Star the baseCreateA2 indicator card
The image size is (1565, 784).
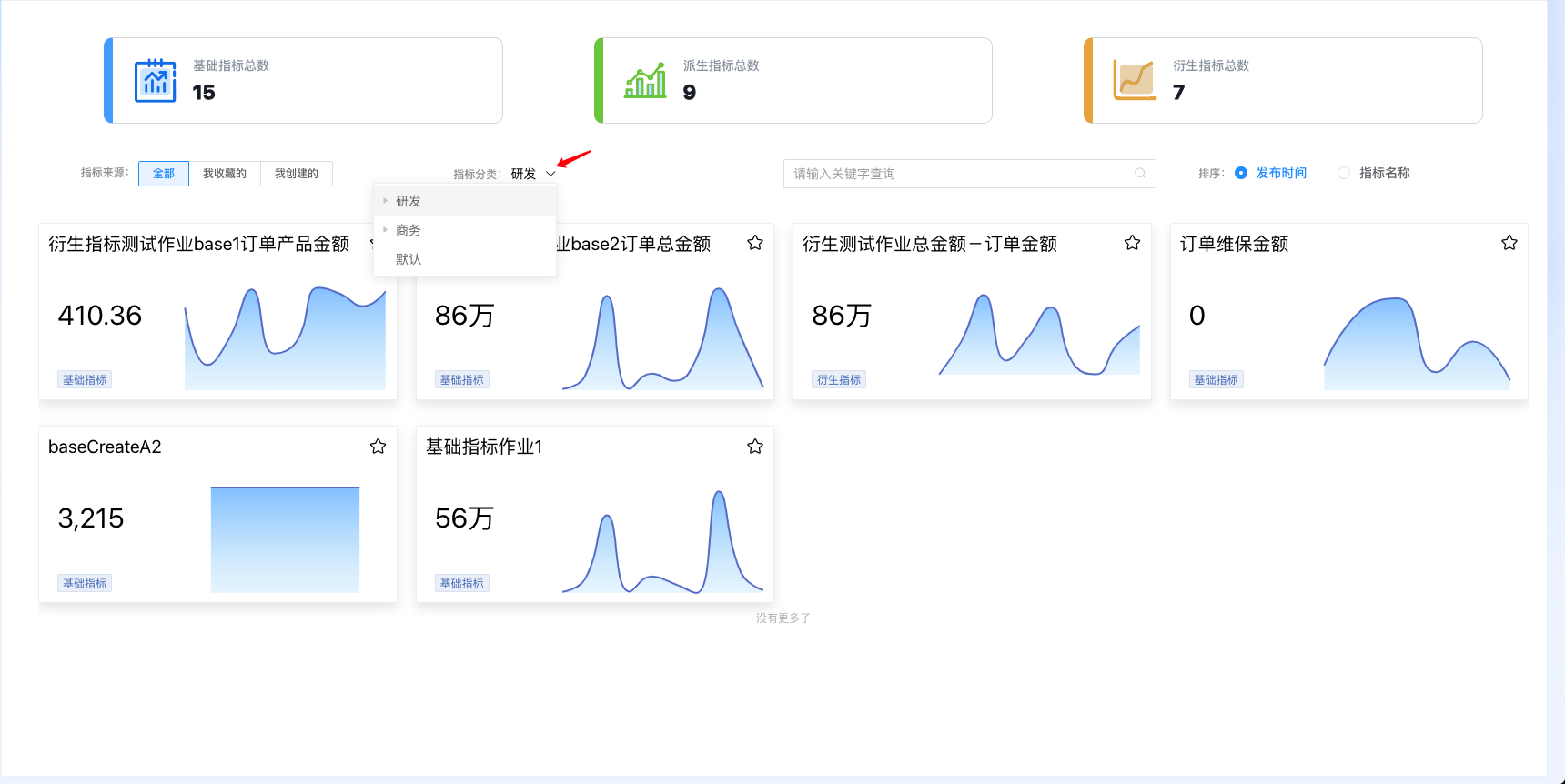(x=378, y=447)
